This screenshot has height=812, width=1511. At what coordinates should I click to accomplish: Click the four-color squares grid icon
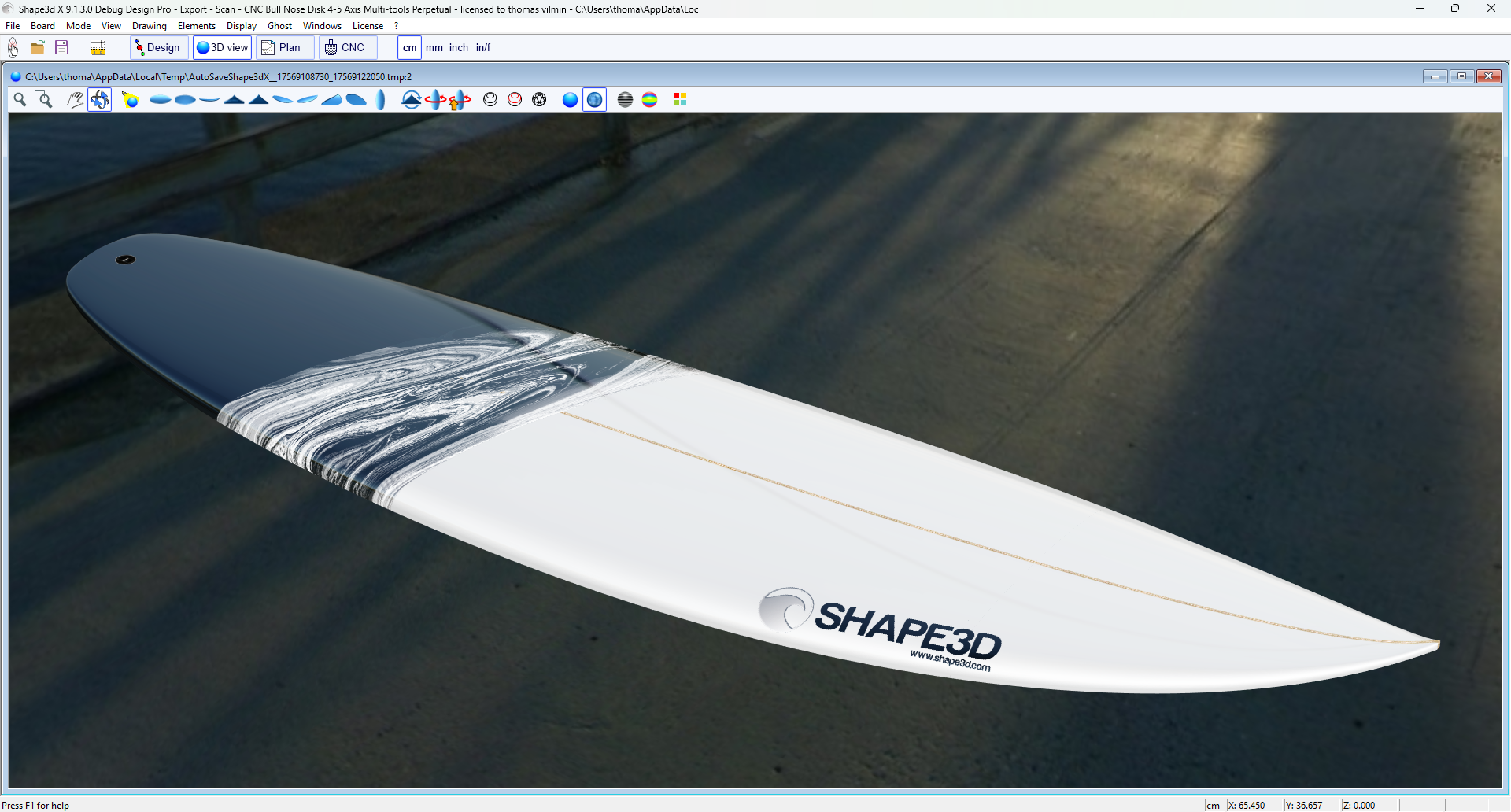click(680, 99)
